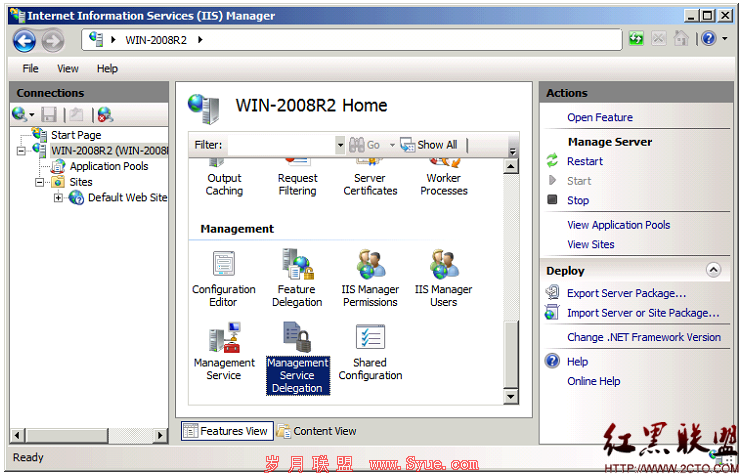Open Output Caching feature
This screenshot has width=741, height=474.
pyautogui.click(x=224, y=179)
